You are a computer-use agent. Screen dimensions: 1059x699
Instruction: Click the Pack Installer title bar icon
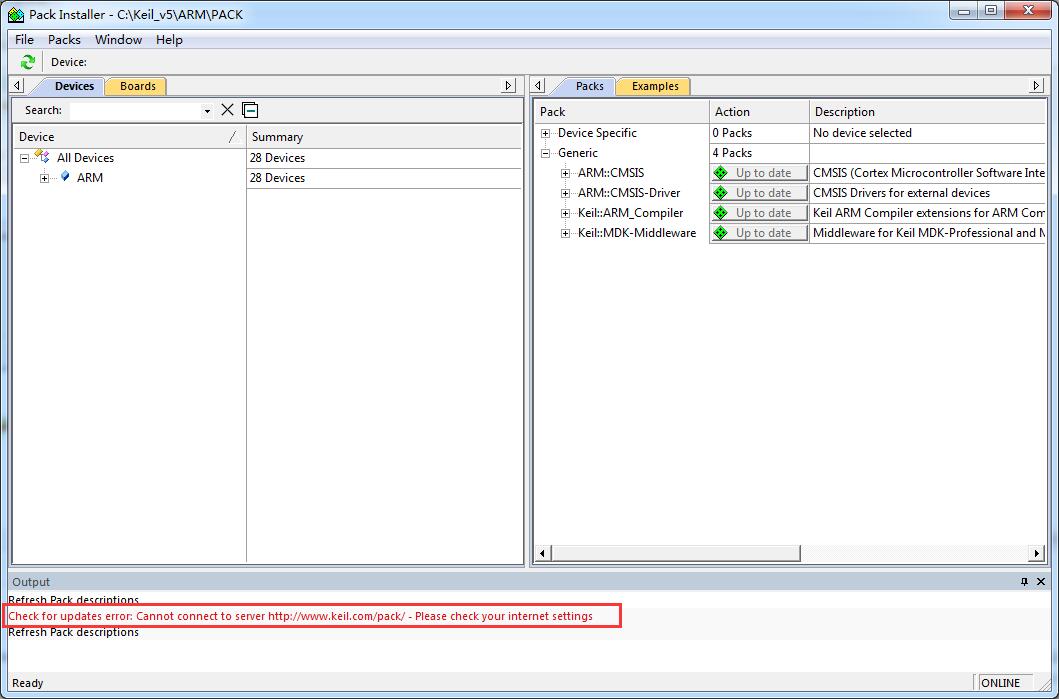click(16, 14)
